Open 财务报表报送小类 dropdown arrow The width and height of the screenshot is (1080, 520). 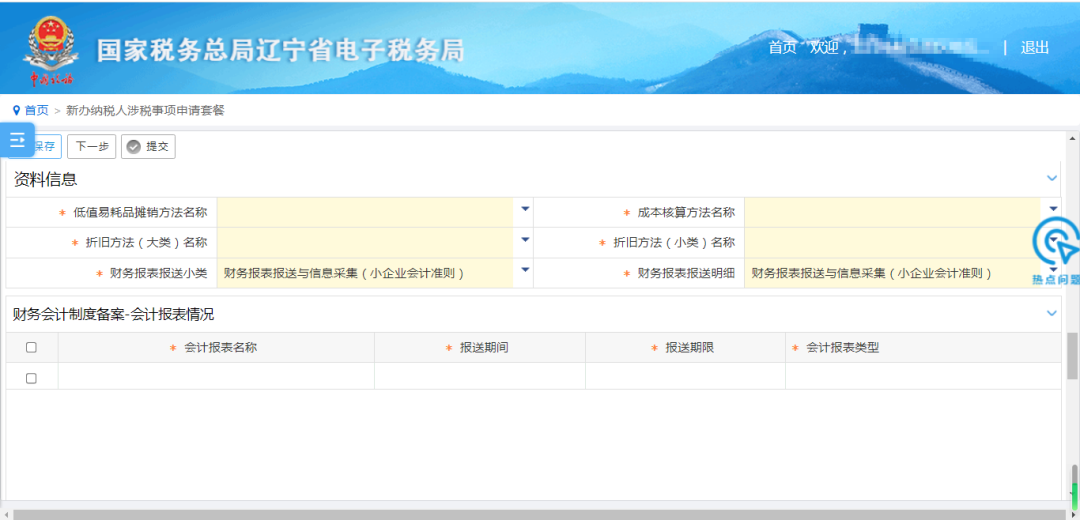coord(525,270)
